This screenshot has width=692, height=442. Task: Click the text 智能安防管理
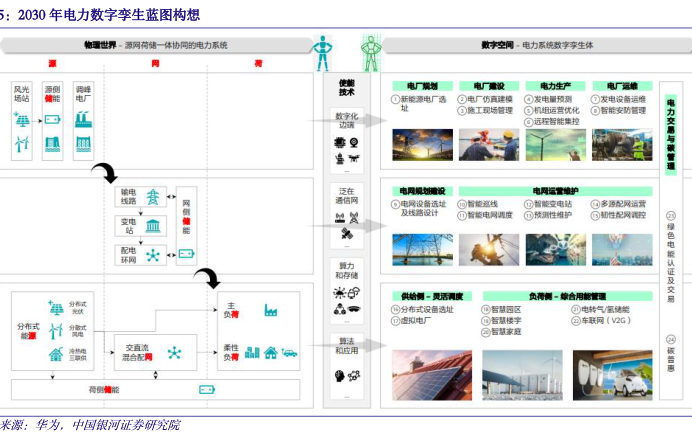[623, 110]
